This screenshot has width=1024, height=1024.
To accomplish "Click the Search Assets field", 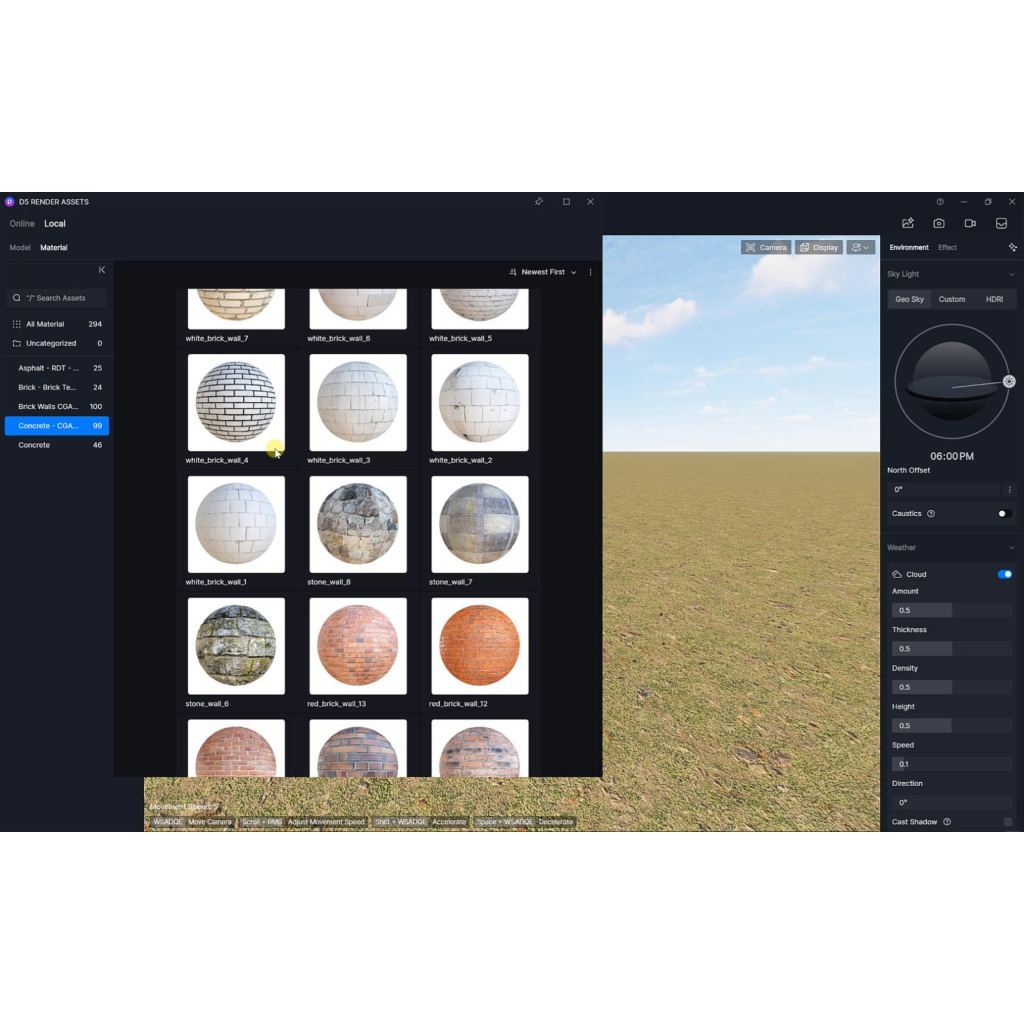I will click(x=57, y=298).
